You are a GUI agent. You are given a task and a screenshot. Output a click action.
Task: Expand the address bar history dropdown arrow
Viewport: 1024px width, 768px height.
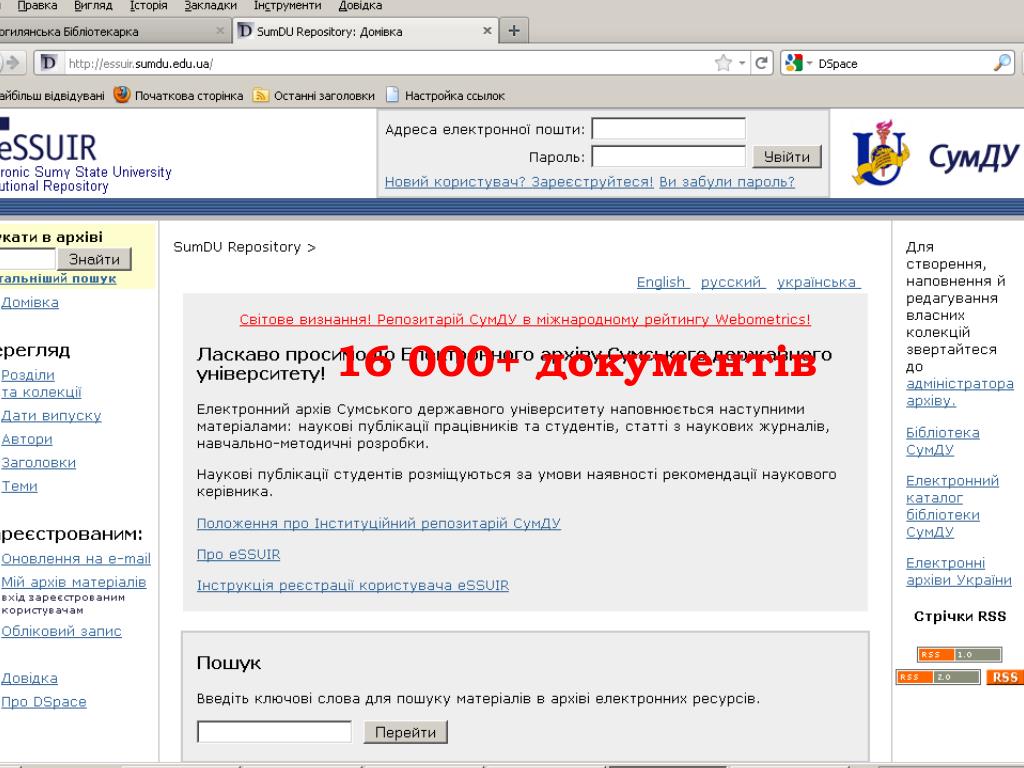click(x=742, y=63)
